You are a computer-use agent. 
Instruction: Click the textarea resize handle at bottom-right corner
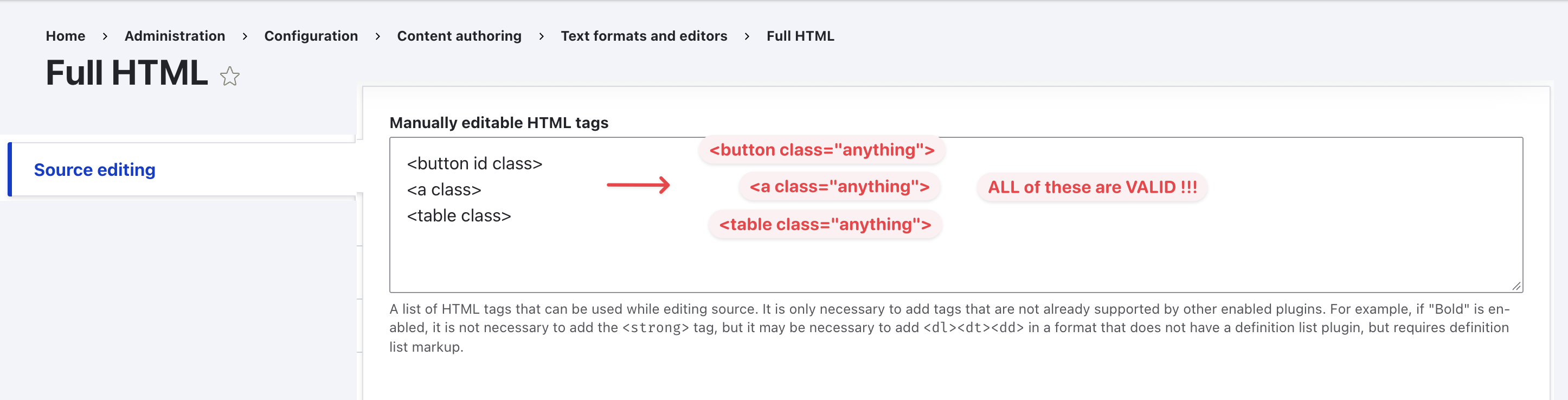pyautogui.click(x=1516, y=286)
